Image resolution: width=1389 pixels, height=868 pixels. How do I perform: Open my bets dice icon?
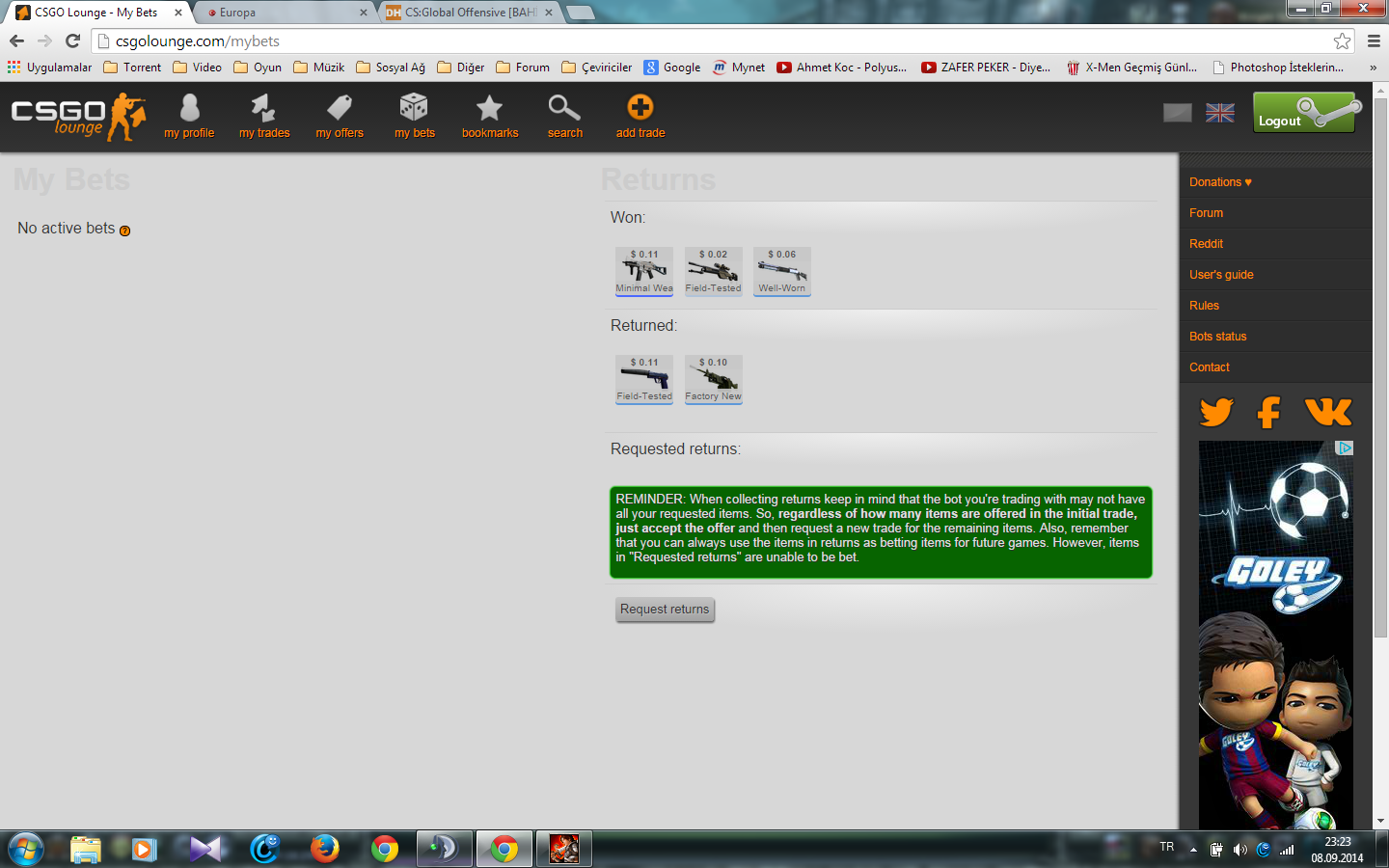[x=414, y=107]
